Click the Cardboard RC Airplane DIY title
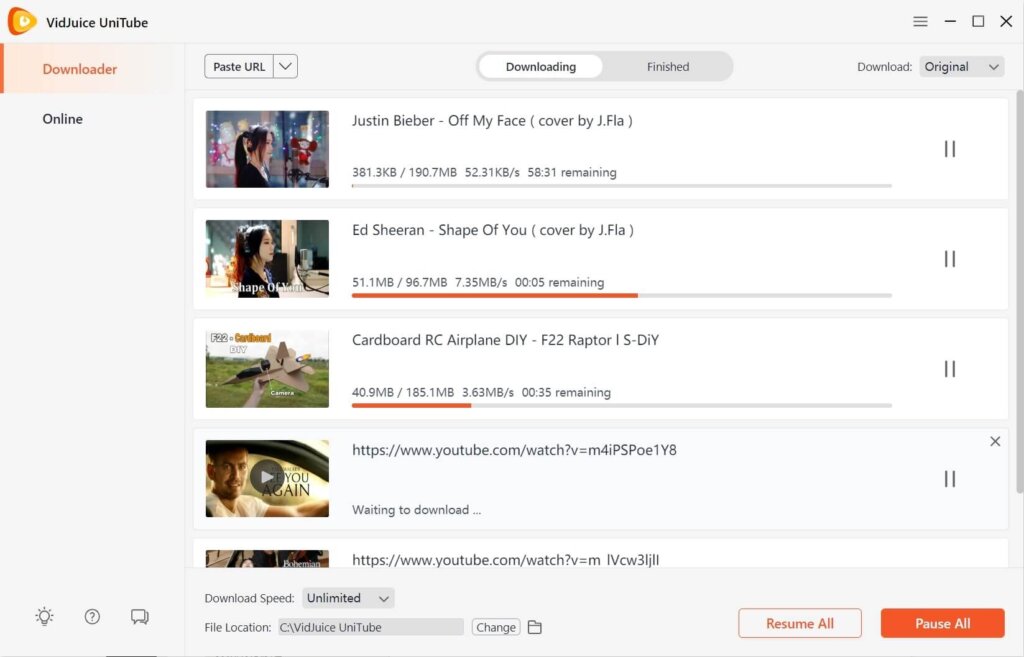This screenshot has height=657, width=1024. (x=505, y=340)
